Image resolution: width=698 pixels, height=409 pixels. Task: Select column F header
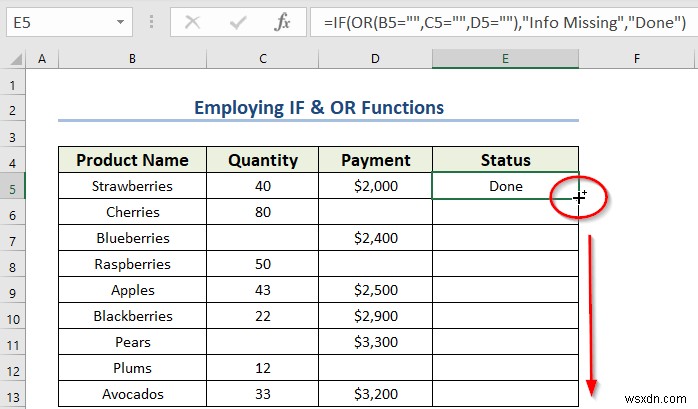pos(637,59)
